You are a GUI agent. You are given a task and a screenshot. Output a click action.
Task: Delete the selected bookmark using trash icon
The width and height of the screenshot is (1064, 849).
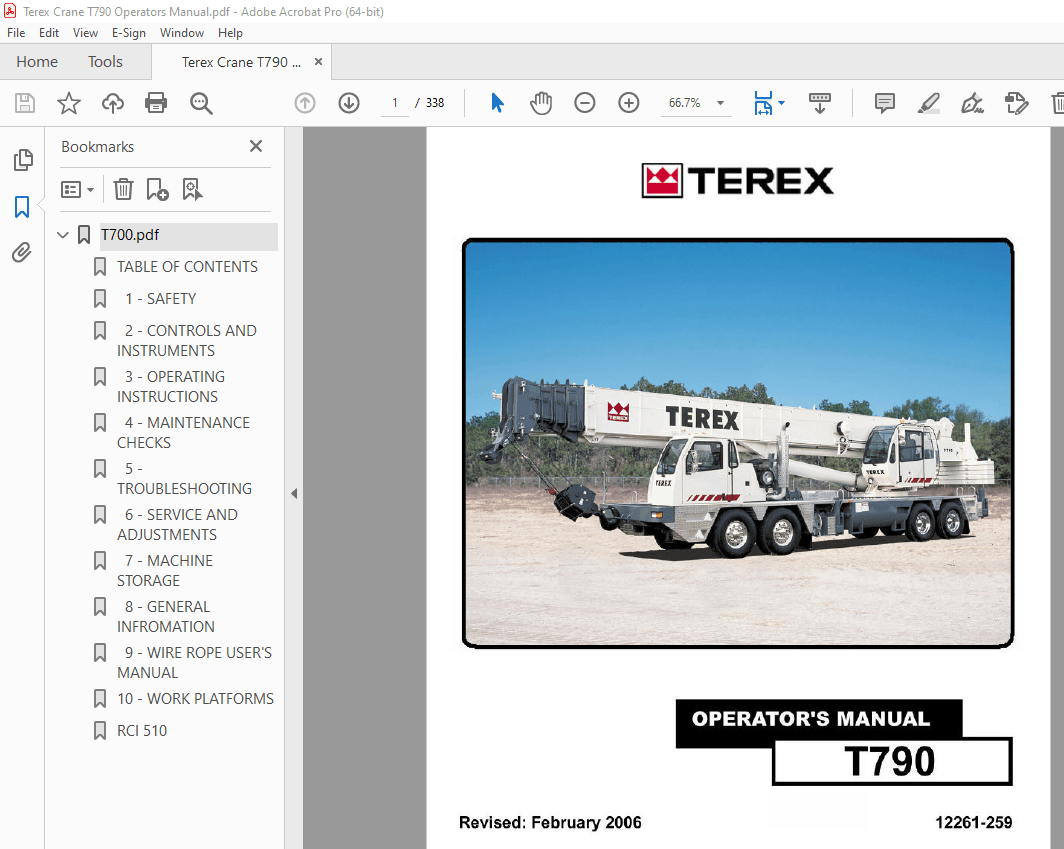[x=123, y=189]
